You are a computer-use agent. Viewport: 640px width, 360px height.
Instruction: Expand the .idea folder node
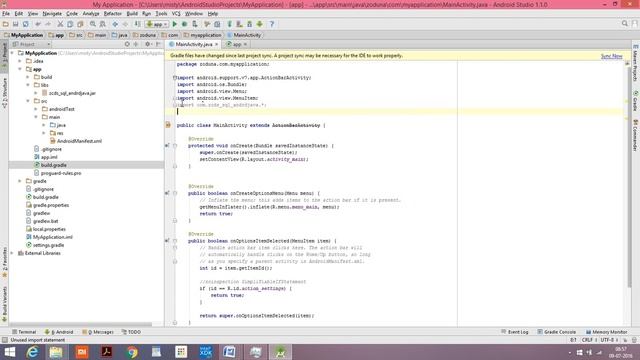coord(20,61)
